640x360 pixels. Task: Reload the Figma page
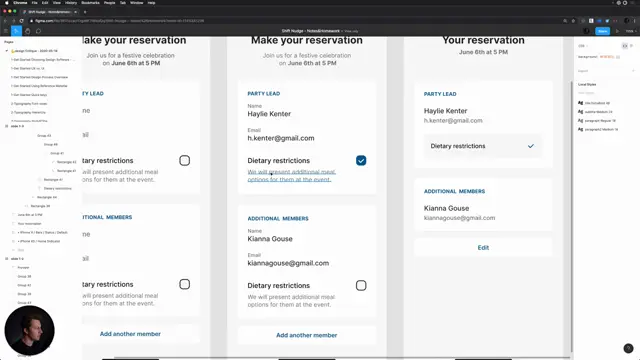pyautogui.click(x=22, y=21)
